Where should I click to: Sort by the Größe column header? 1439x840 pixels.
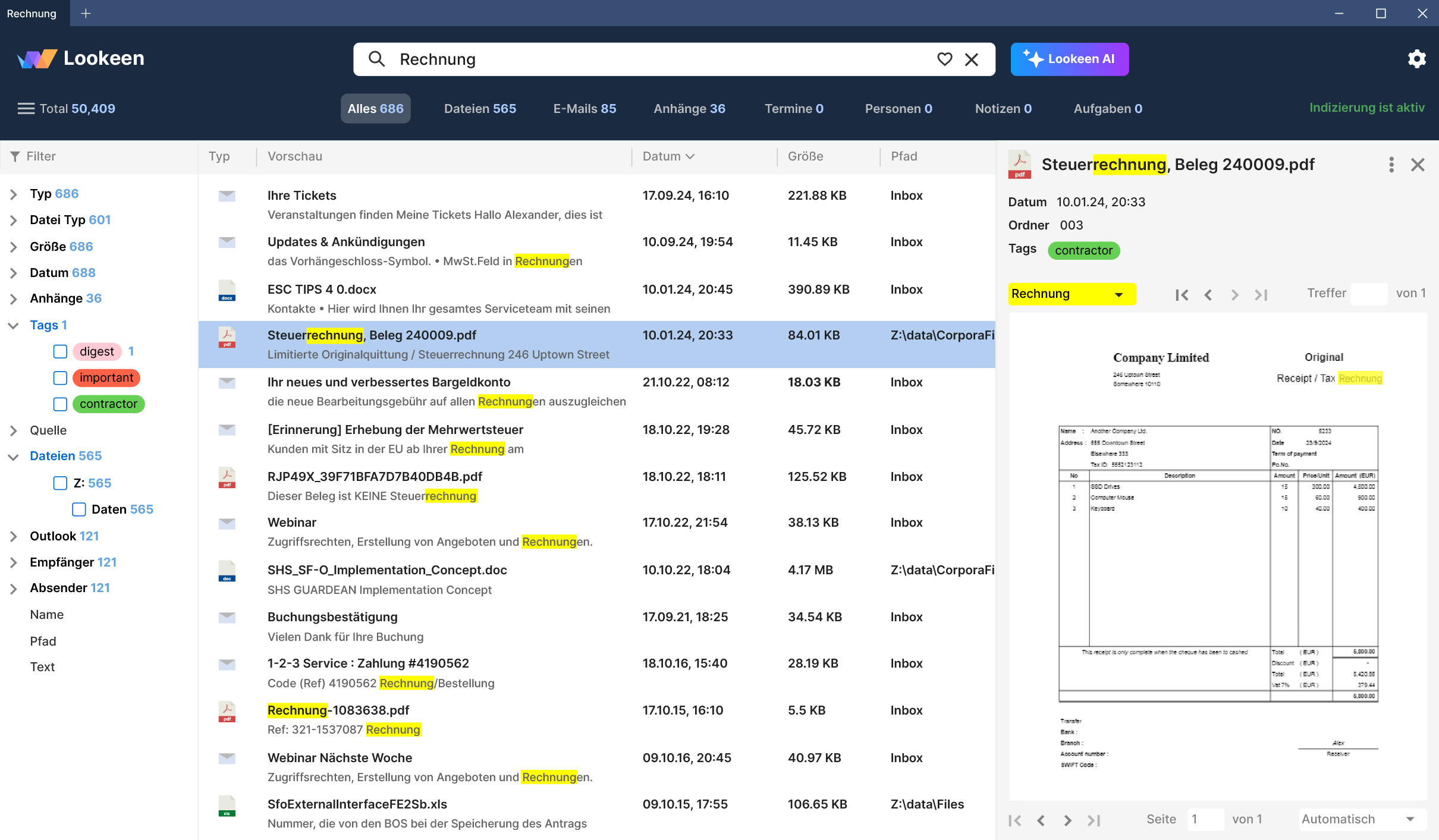[x=805, y=156]
